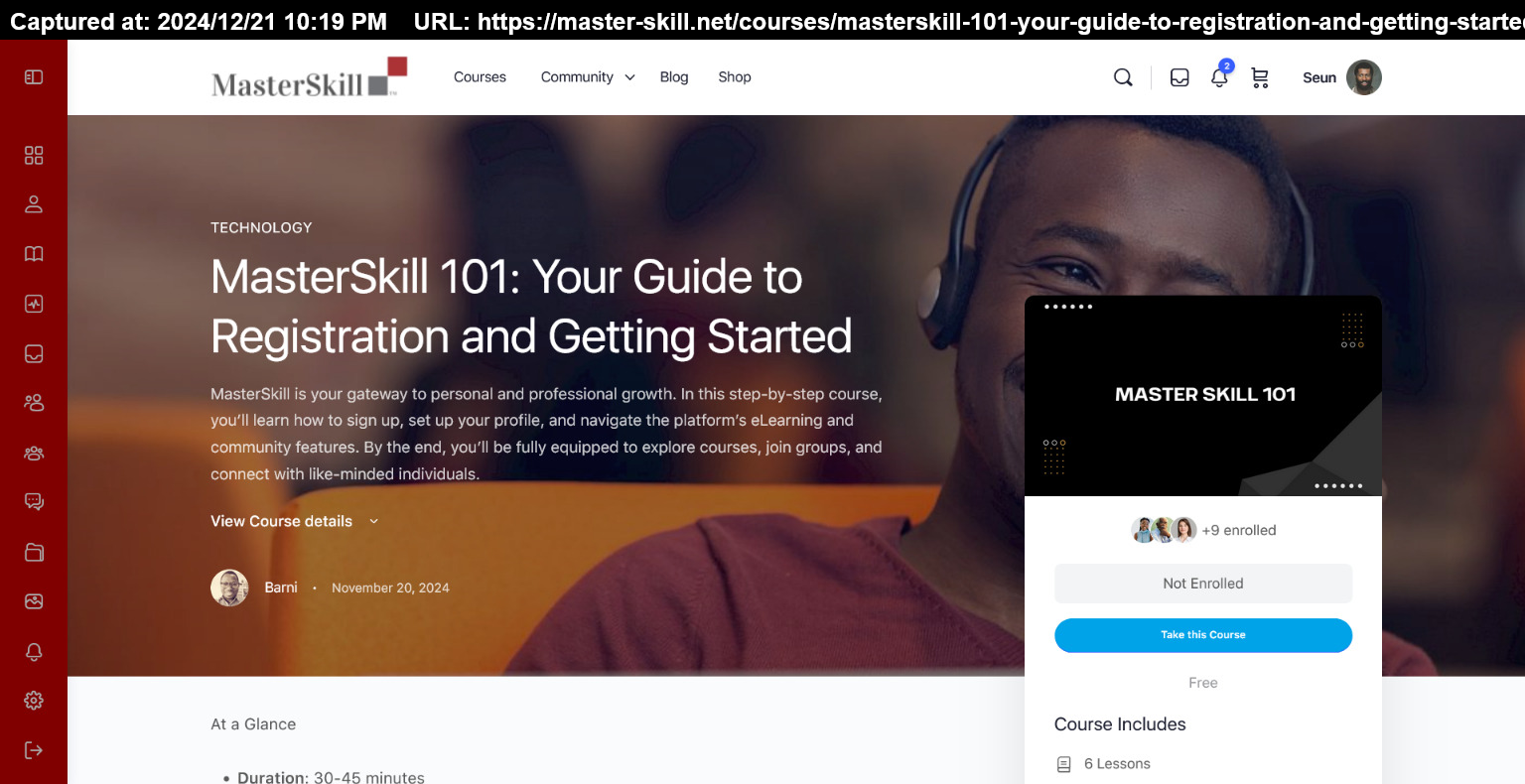1525x784 pixels.
Task: Click the profile person icon in sidebar
Action: (x=34, y=204)
